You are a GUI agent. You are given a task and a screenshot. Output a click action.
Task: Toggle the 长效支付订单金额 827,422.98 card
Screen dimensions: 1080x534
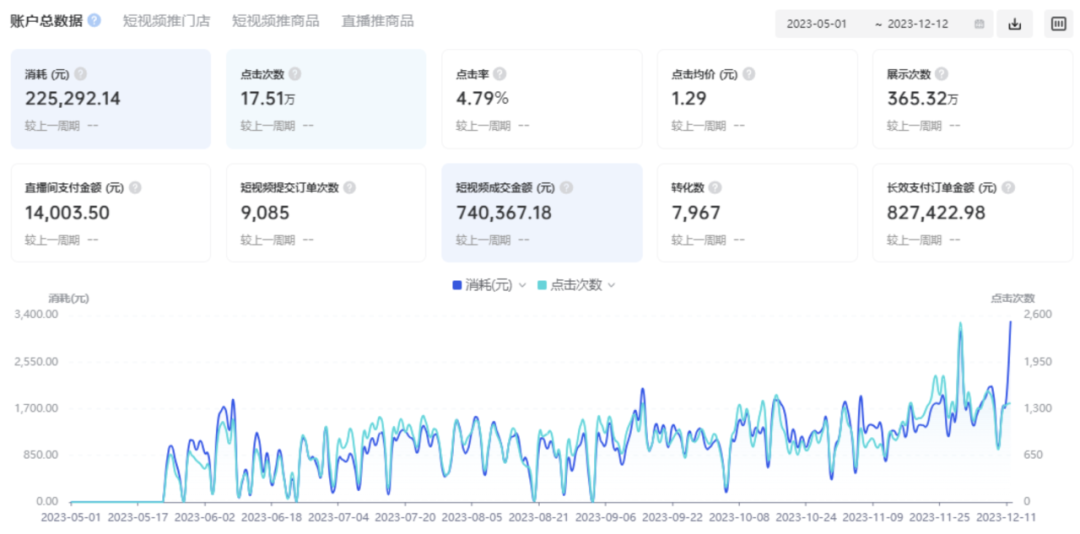click(973, 213)
